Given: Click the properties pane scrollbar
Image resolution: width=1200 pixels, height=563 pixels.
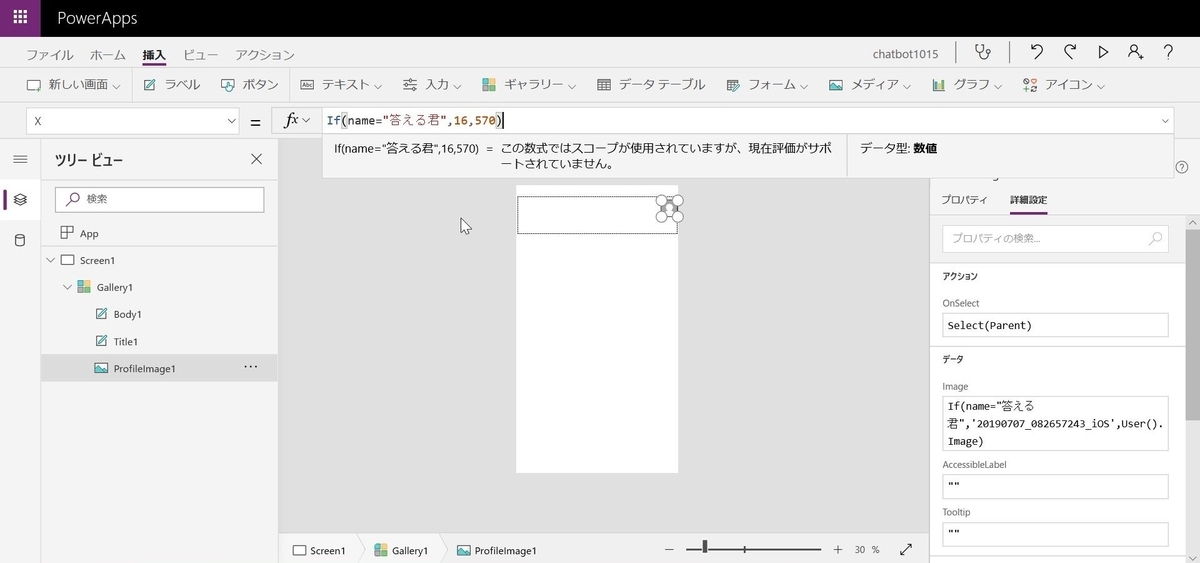Looking at the screenshot, I should click(x=1192, y=325).
